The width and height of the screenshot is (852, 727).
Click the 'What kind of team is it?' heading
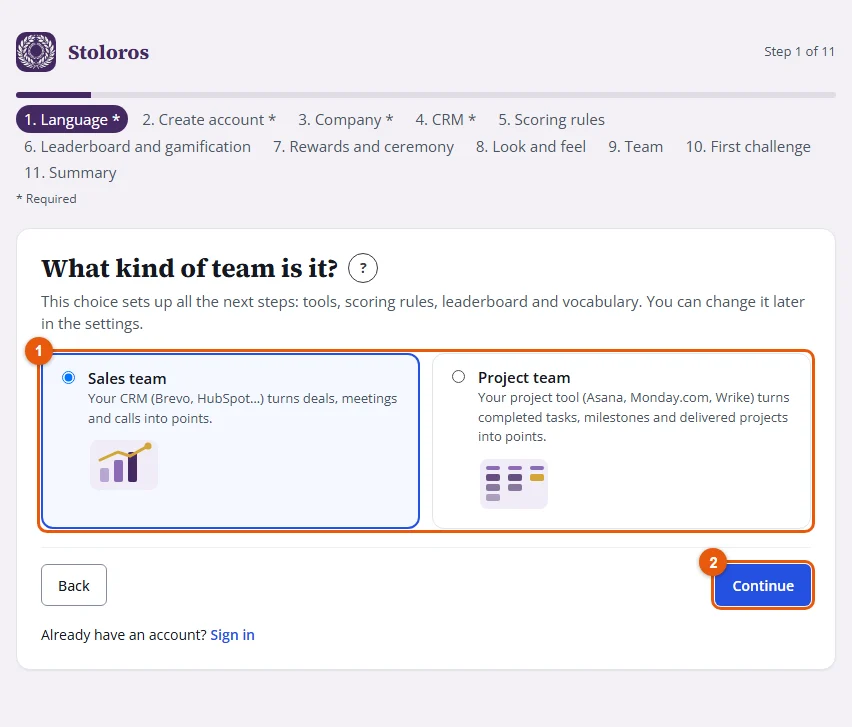click(189, 268)
